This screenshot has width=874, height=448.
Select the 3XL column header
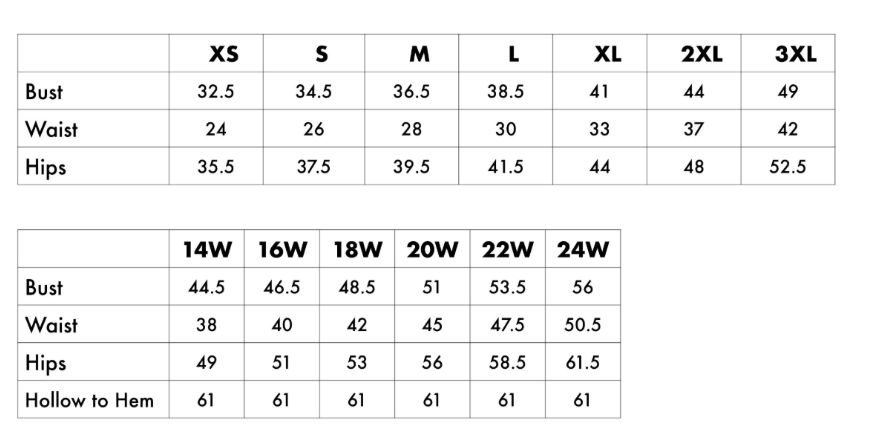point(796,54)
